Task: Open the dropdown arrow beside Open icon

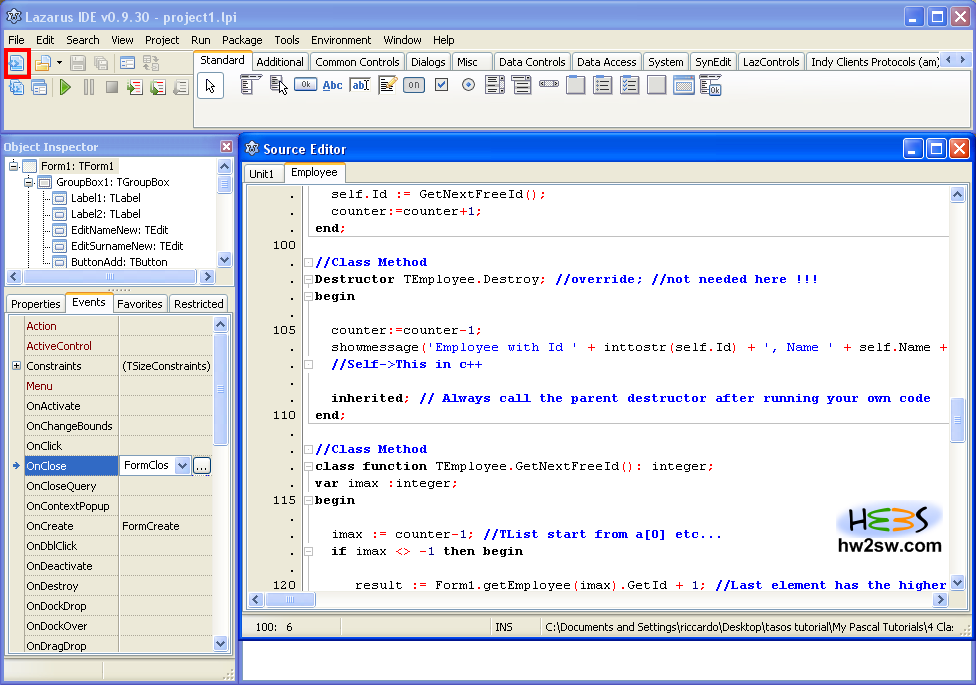Action: [59, 63]
